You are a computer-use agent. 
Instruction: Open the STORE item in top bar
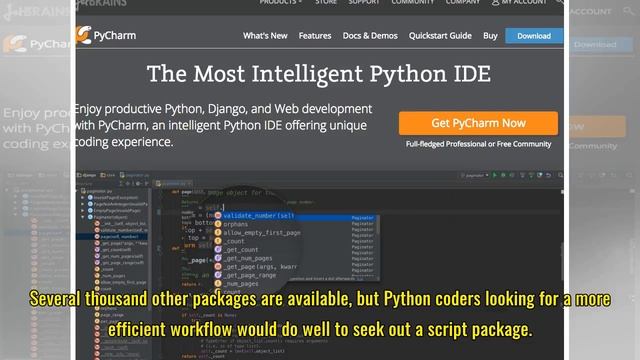[x=326, y=2]
